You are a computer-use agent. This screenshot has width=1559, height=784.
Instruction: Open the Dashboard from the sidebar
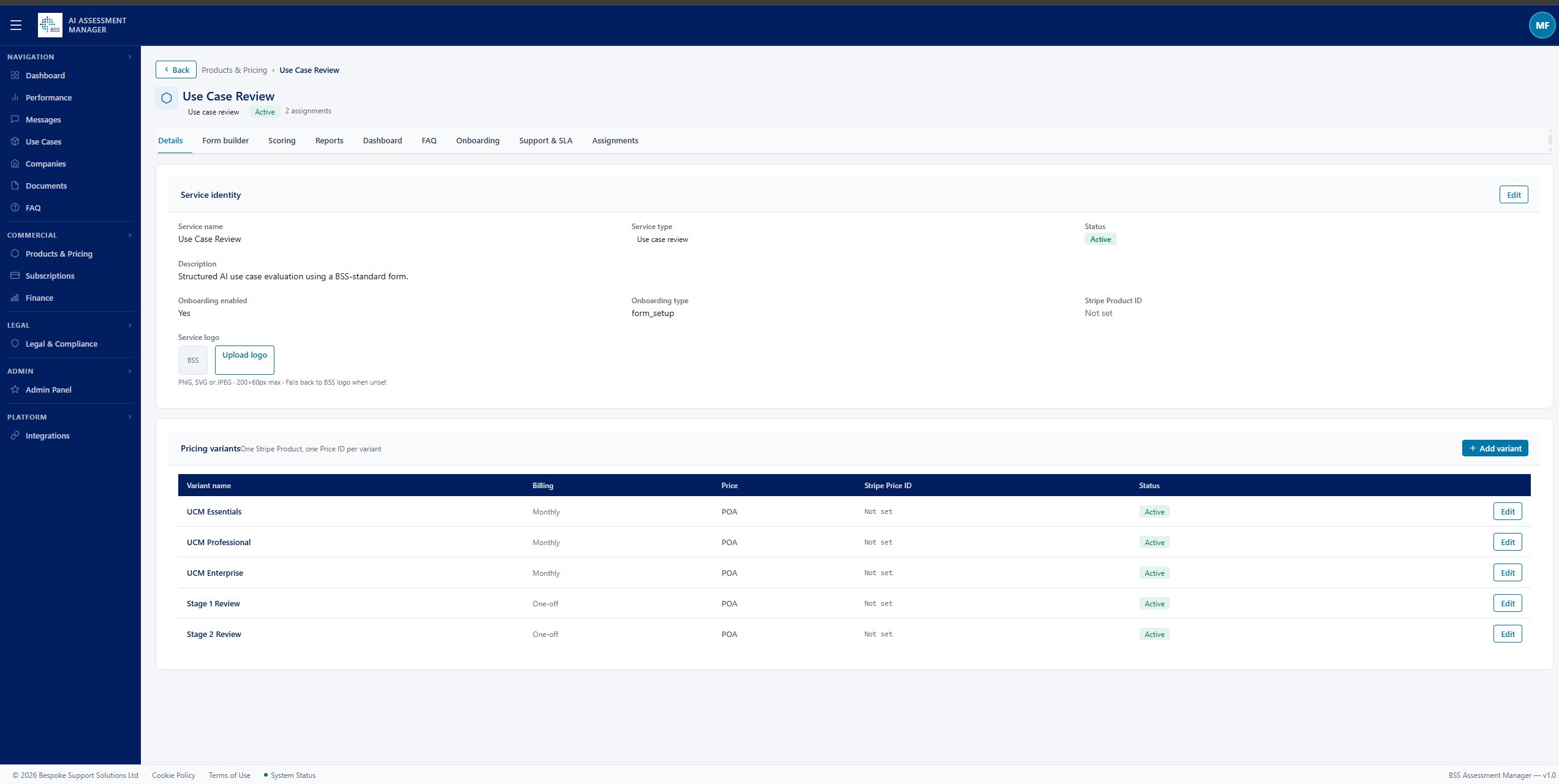coord(15,75)
